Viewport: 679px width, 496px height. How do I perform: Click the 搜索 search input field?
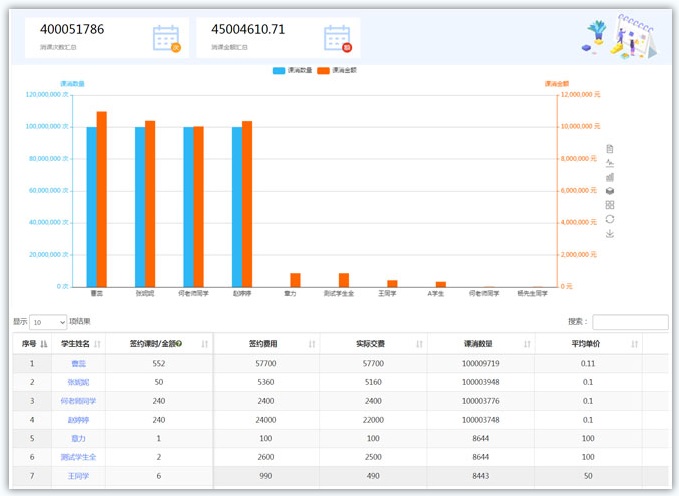point(629,322)
